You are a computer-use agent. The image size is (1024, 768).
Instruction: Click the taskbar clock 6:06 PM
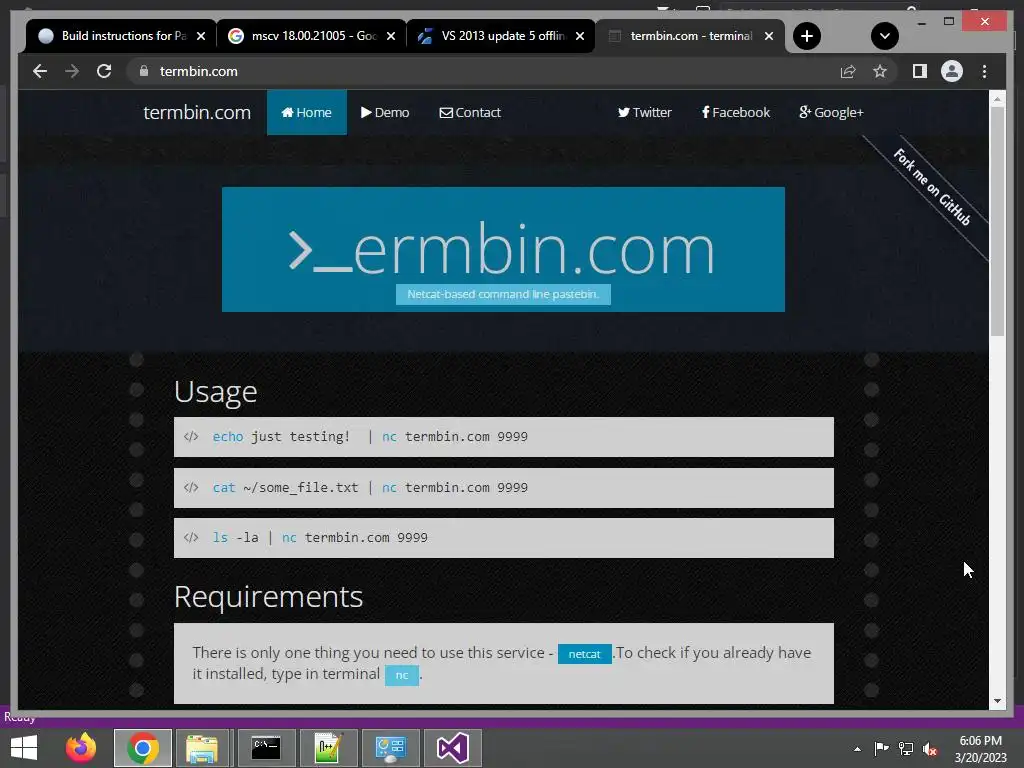click(980, 749)
